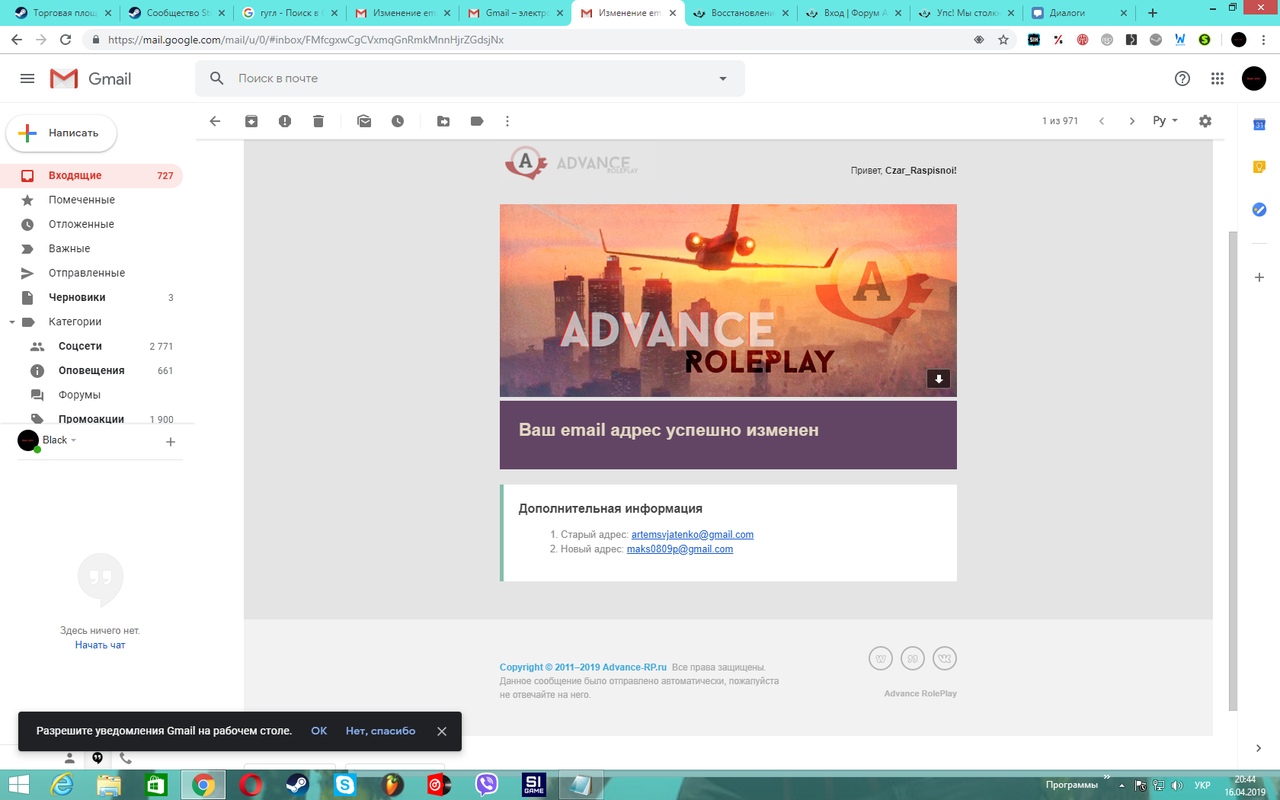Open the Move to folder icon
1280x800 pixels.
(443, 121)
